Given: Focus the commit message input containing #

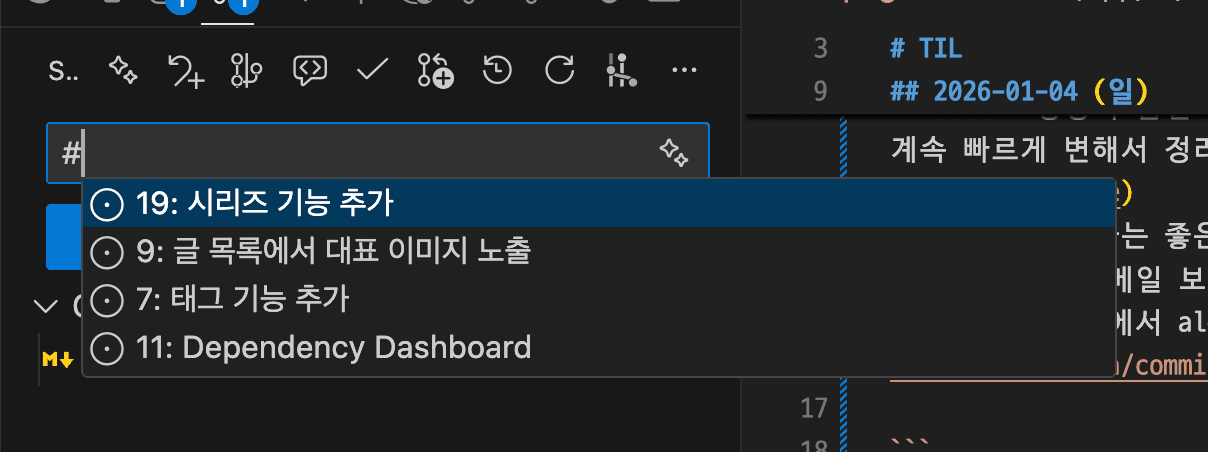Looking at the screenshot, I should pyautogui.click(x=378, y=153).
